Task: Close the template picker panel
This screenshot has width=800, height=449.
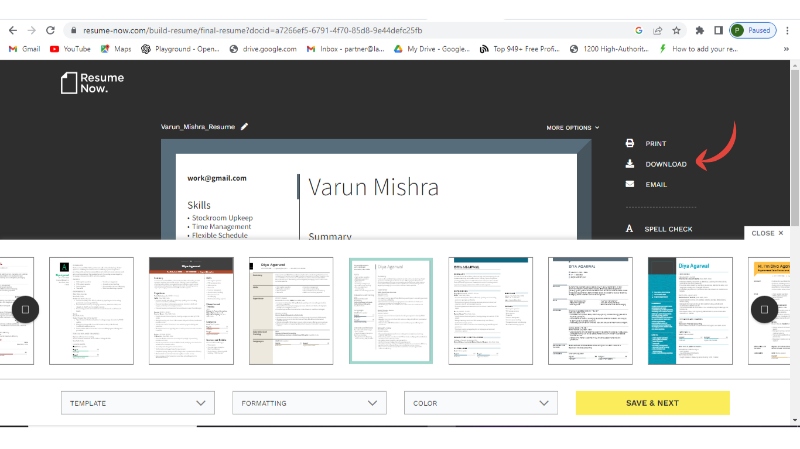Action: point(767,233)
